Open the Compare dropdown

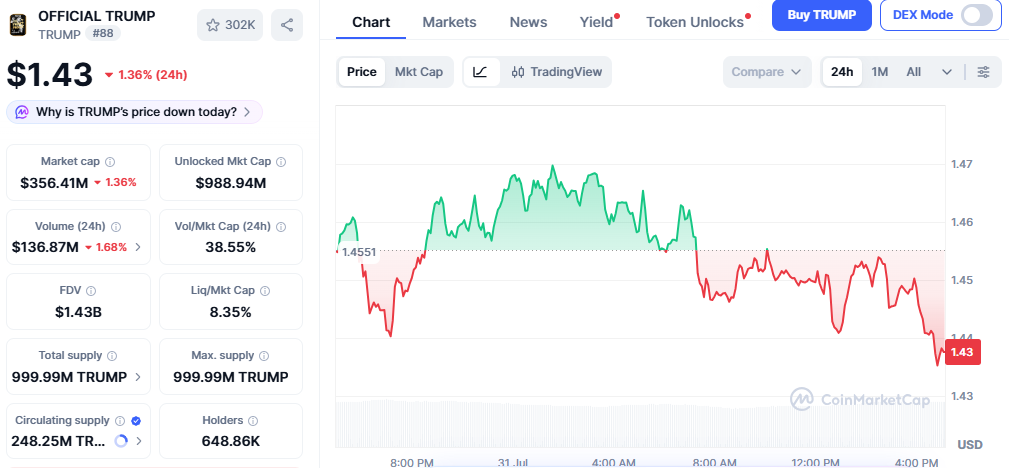pos(766,72)
